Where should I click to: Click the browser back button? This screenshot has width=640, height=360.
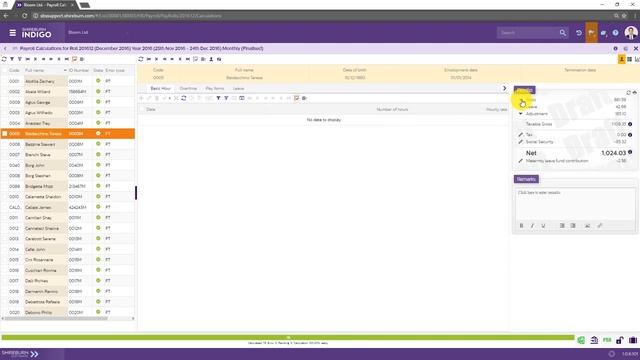pos(6,16)
